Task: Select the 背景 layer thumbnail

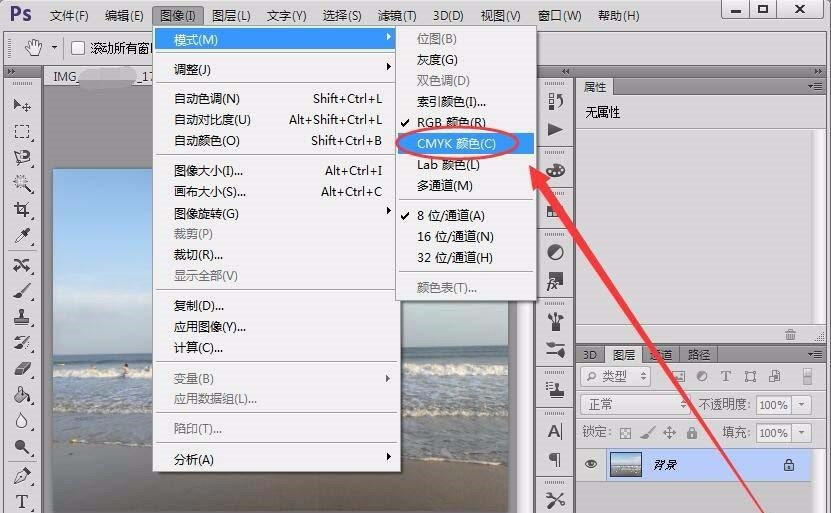Action: (626, 465)
